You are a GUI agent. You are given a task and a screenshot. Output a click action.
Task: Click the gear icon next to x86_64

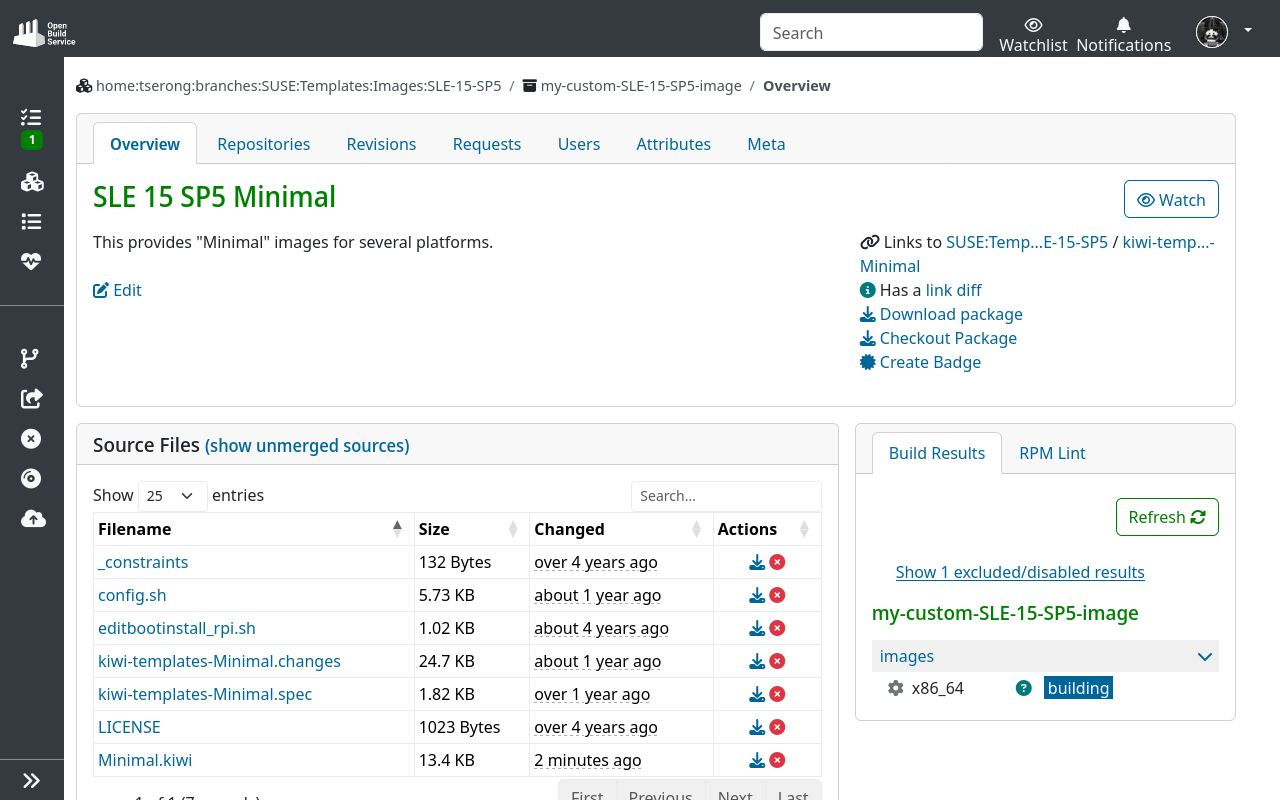point(894,688)
